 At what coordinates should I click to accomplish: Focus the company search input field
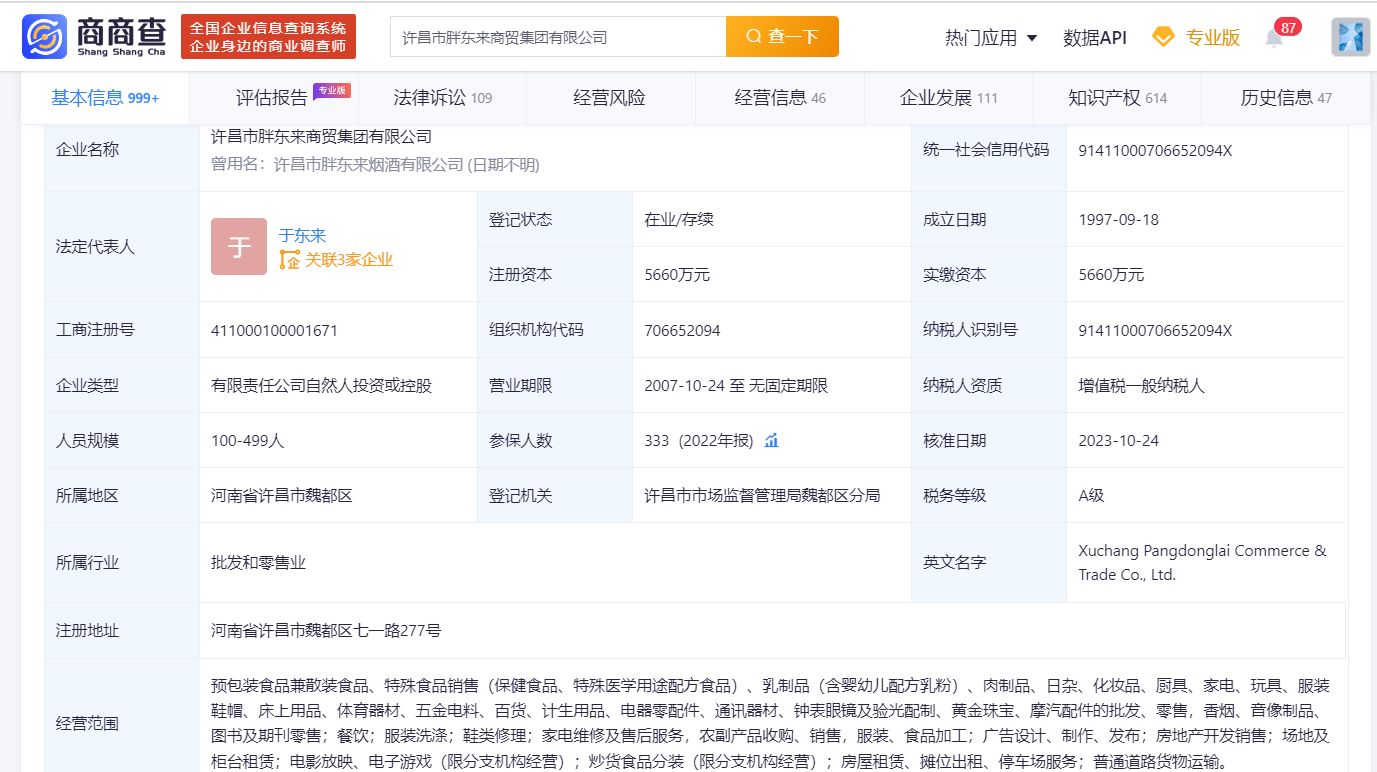tap(558, 37)
